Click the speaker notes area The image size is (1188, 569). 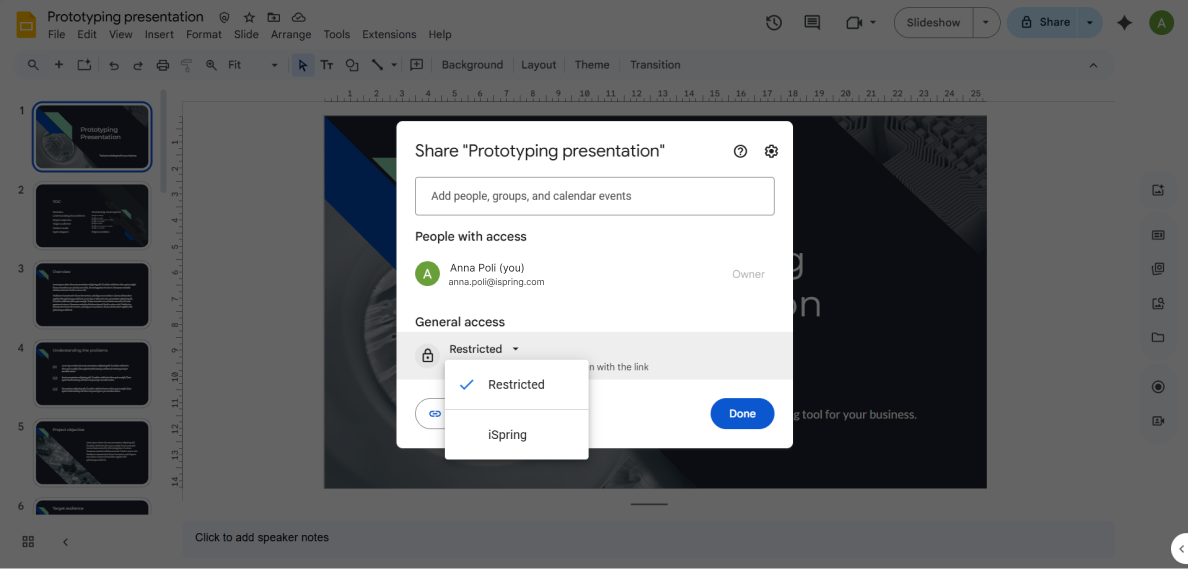[x=648, y=538]
